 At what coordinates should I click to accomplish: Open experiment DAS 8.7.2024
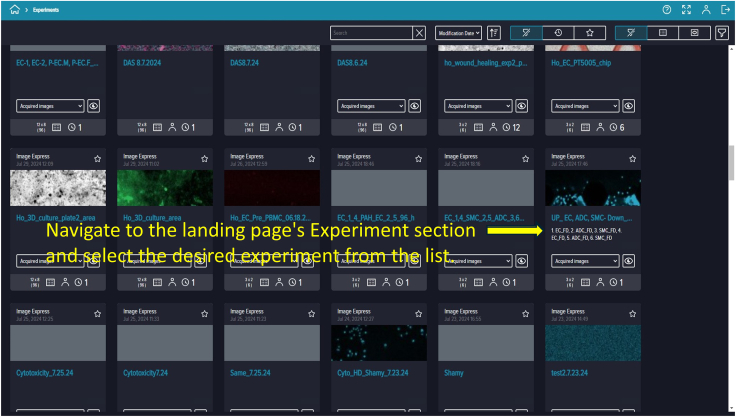(x=142, y=63)
